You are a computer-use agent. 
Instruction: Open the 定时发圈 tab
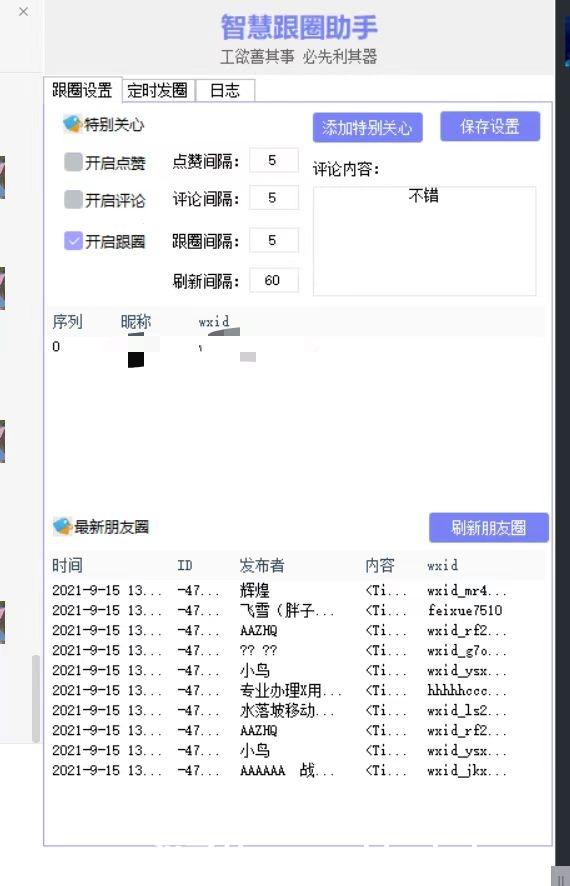click(x=158, y=90)
